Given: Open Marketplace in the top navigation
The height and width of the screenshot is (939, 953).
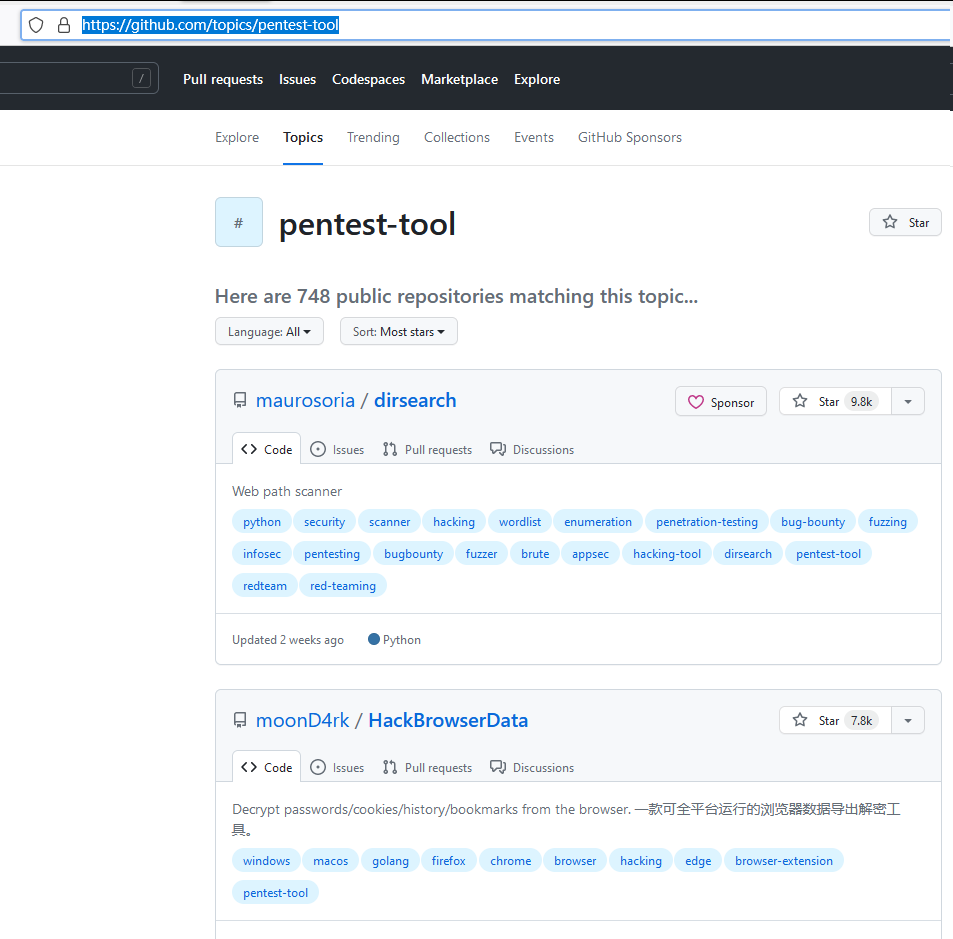Looking at the screenshot, I should 459,79.
